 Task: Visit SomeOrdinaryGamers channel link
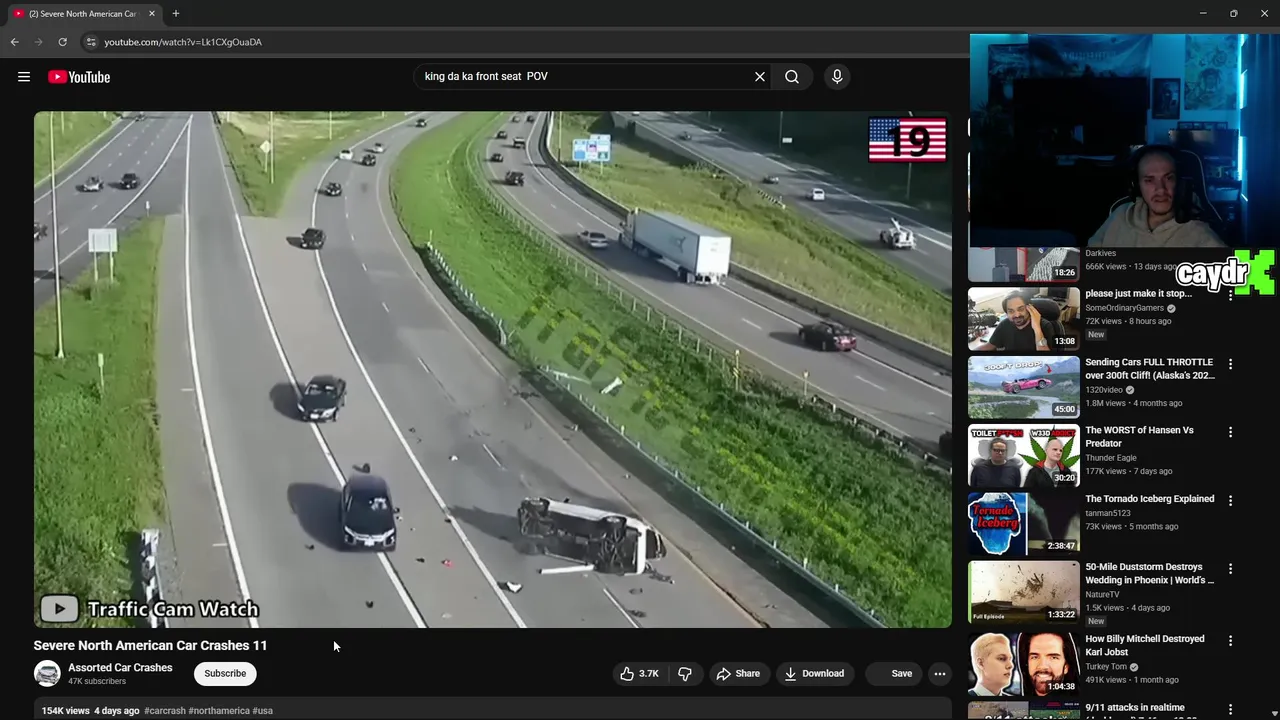coord(1125,308)
